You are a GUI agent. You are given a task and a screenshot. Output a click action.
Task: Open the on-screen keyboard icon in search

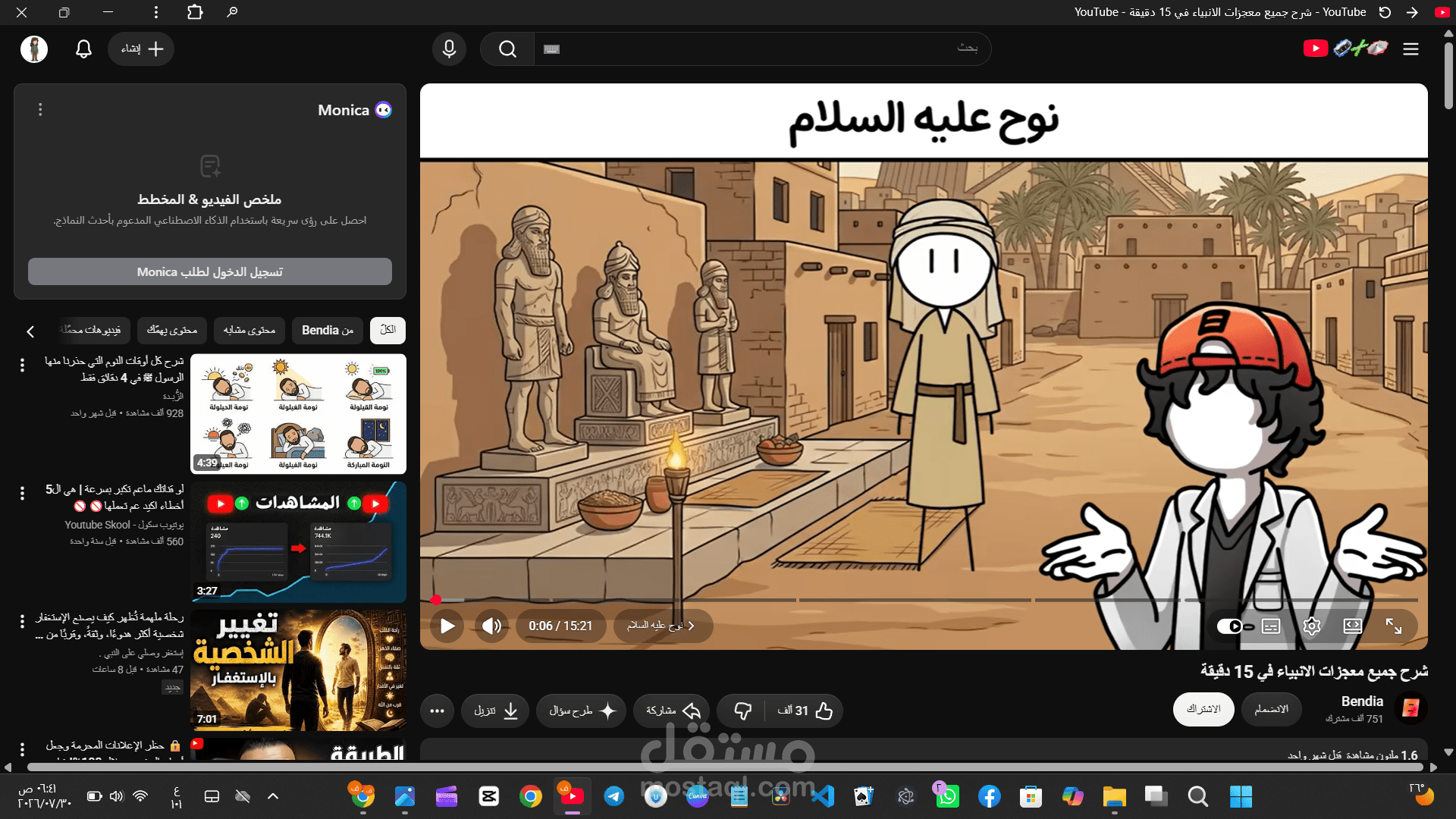click(x=552, y=49)
